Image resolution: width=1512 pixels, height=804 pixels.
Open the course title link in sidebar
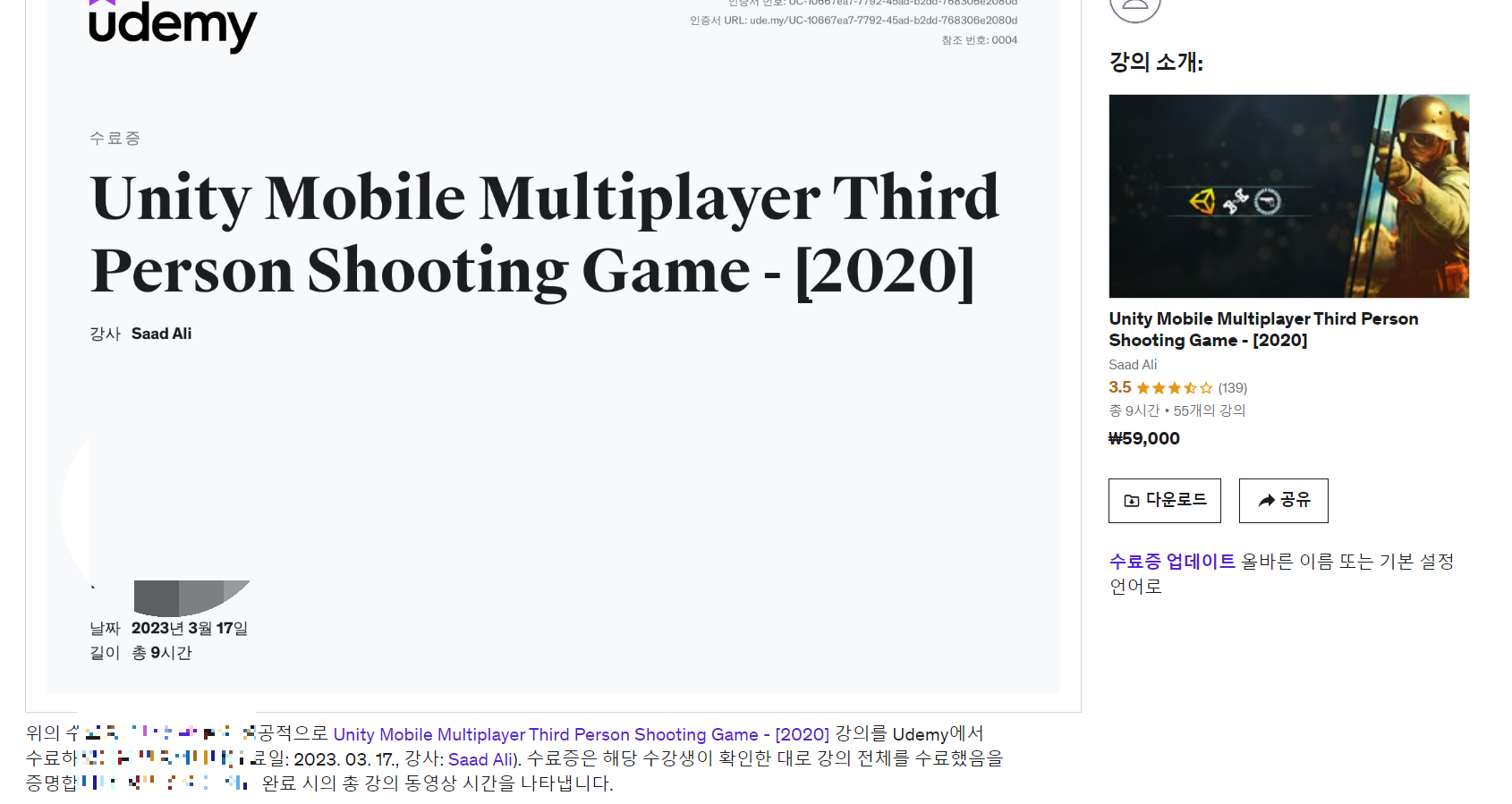1263,329
